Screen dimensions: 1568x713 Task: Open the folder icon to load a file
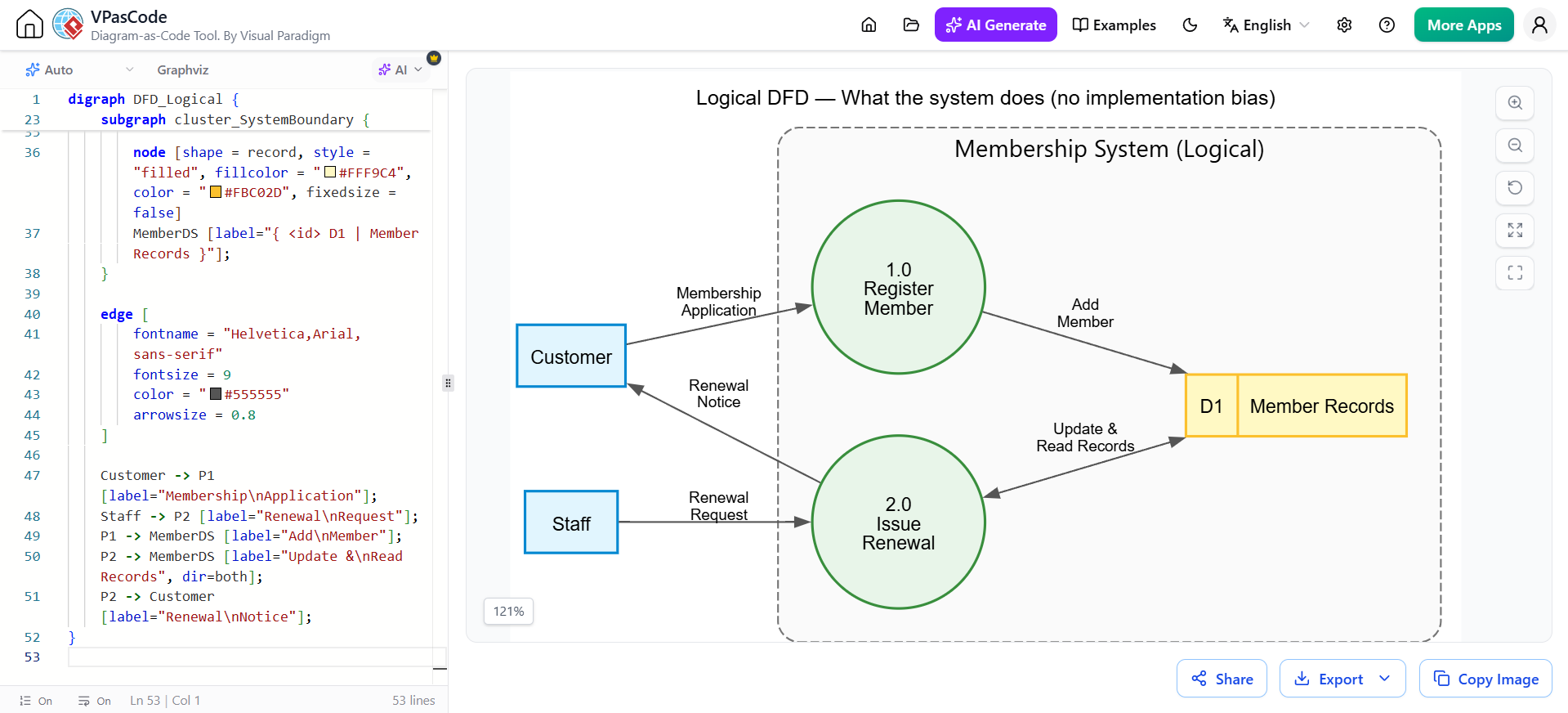(x=911, y=25)
